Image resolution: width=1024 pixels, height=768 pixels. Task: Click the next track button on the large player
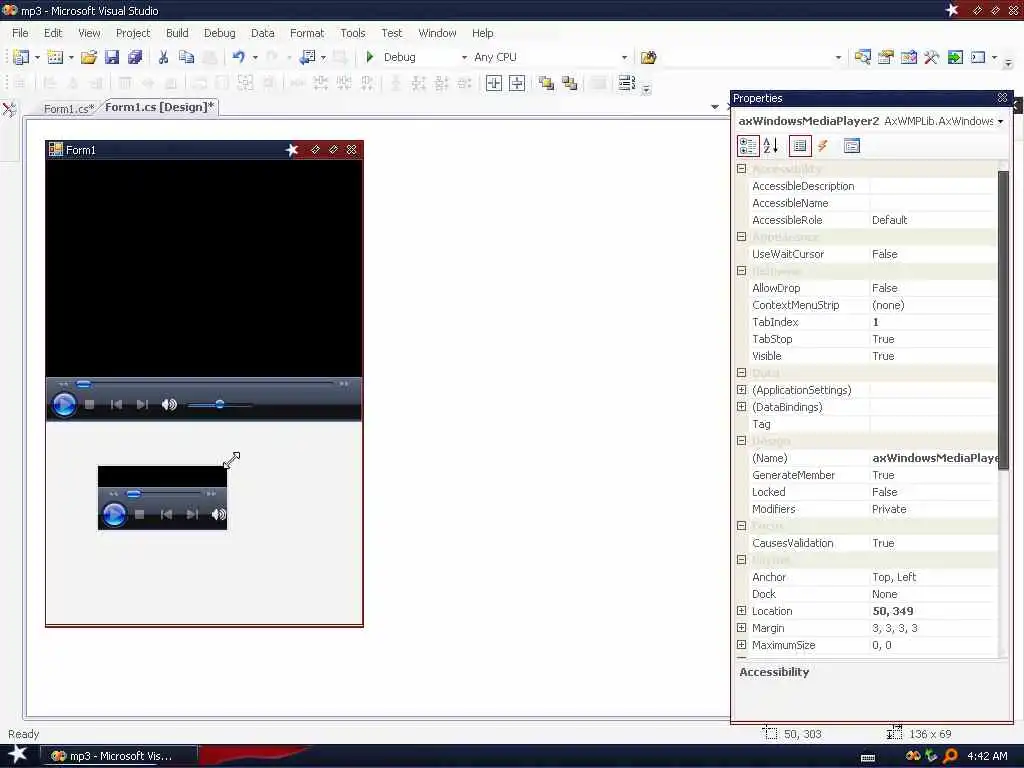tap(142, 405)
